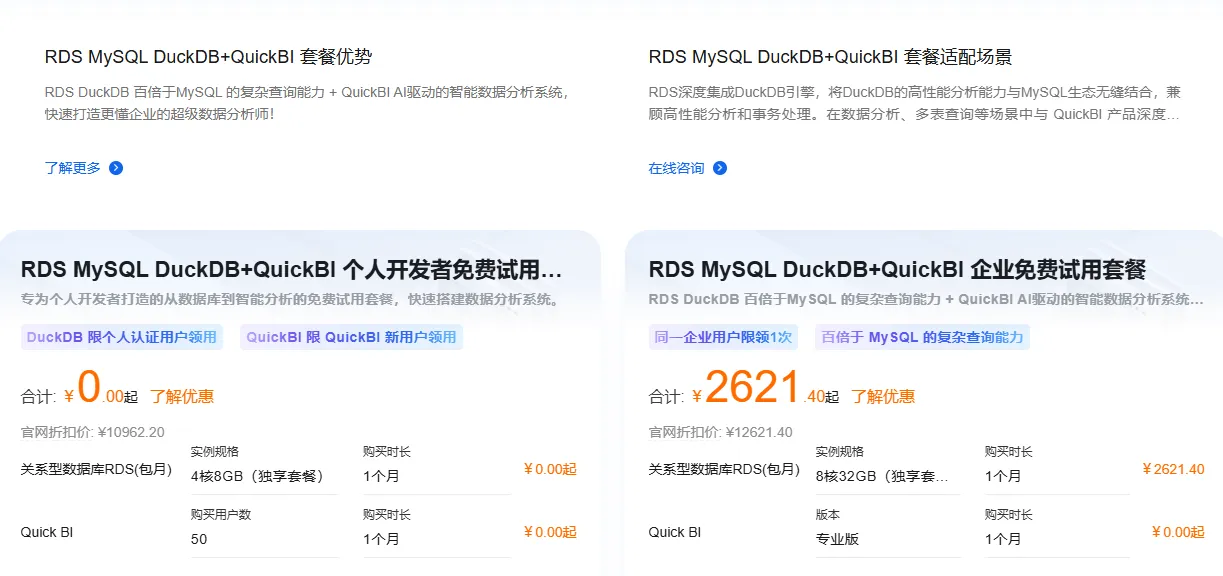Viewport: 1223px width, 576px height.
Task: Click 了解优惠 beside the ¥0.00 price
Action: [x=182, y=396]
